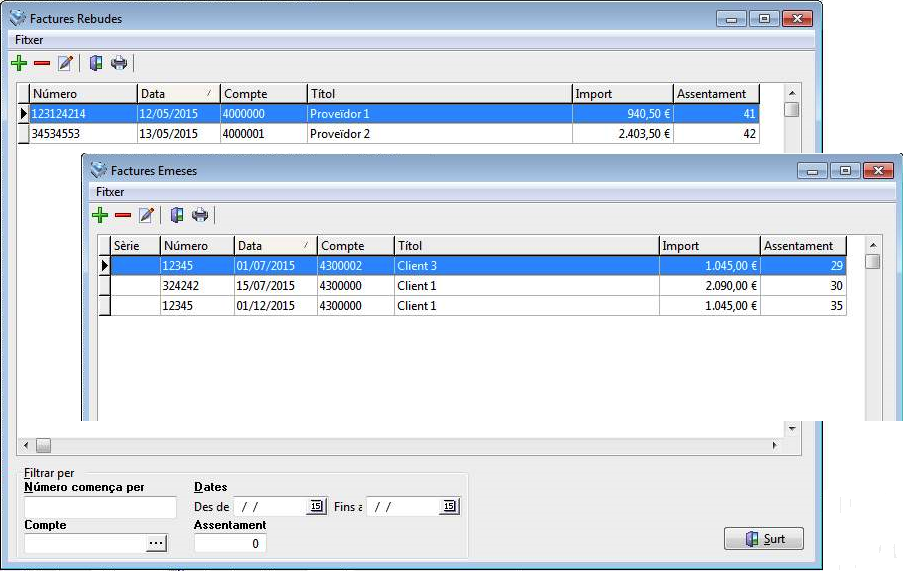Sort by Número column in Factures Emeses
This screenshot has height=571, width=904.
coord(197,246)
